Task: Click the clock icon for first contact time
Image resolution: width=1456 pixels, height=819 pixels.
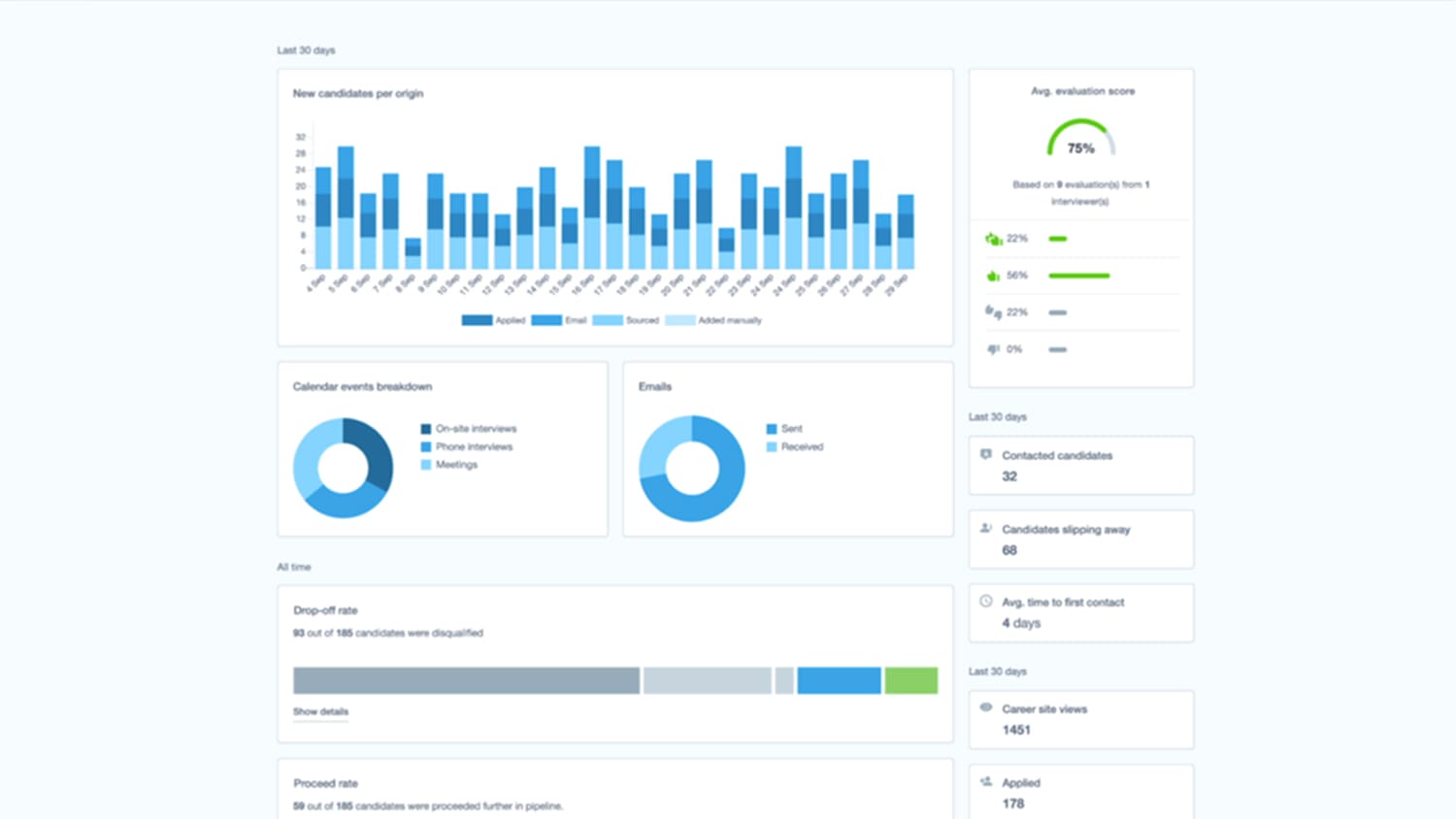Action: click(x=986, y=602)
